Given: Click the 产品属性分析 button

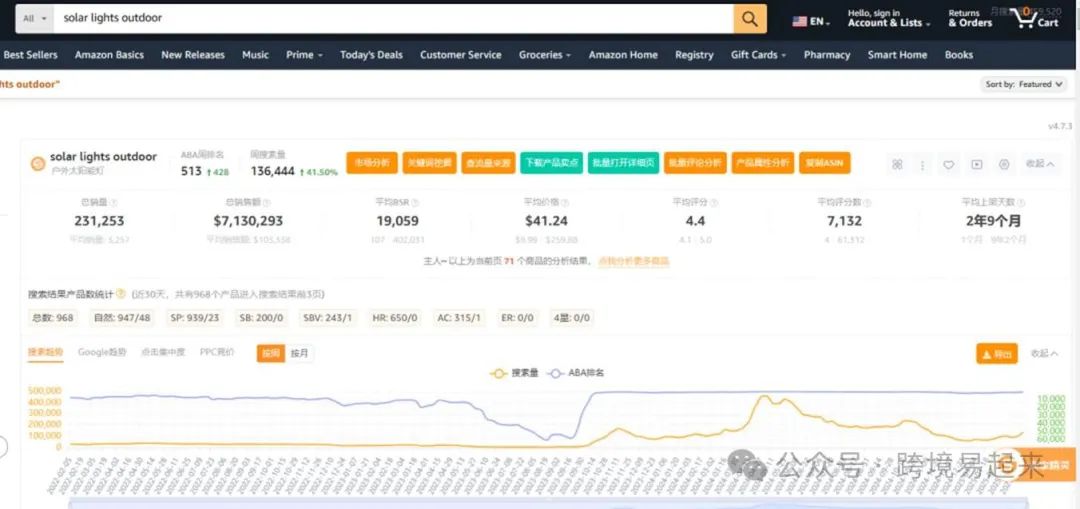Looking at the screenshot, I should pos(762,163).
